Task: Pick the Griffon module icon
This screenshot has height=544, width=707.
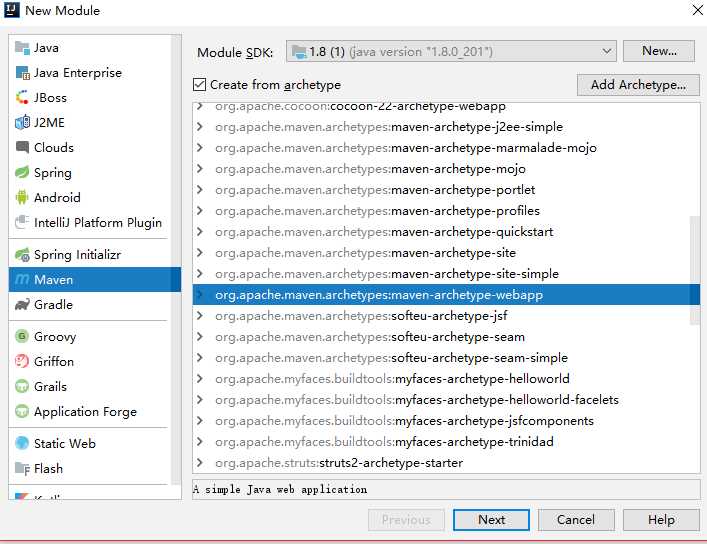Action: (22, 361)
